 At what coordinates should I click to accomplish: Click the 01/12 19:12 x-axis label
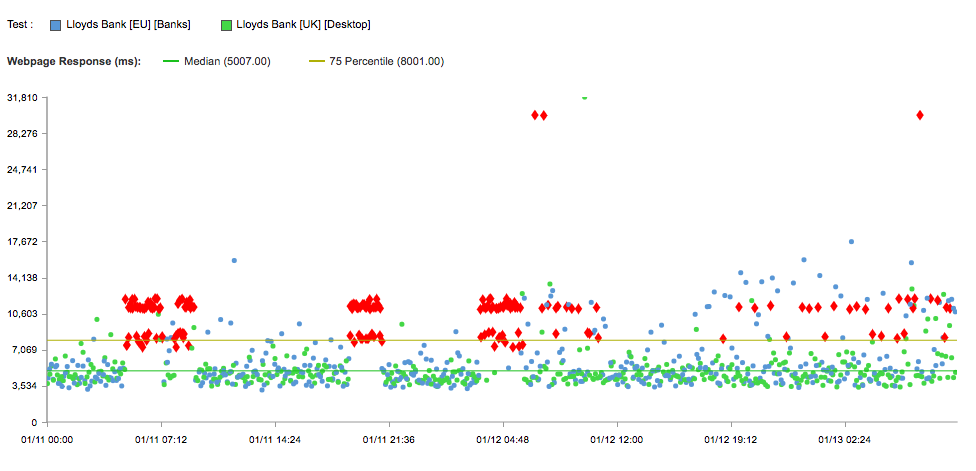pyautogui.click(x=731, y=439)
